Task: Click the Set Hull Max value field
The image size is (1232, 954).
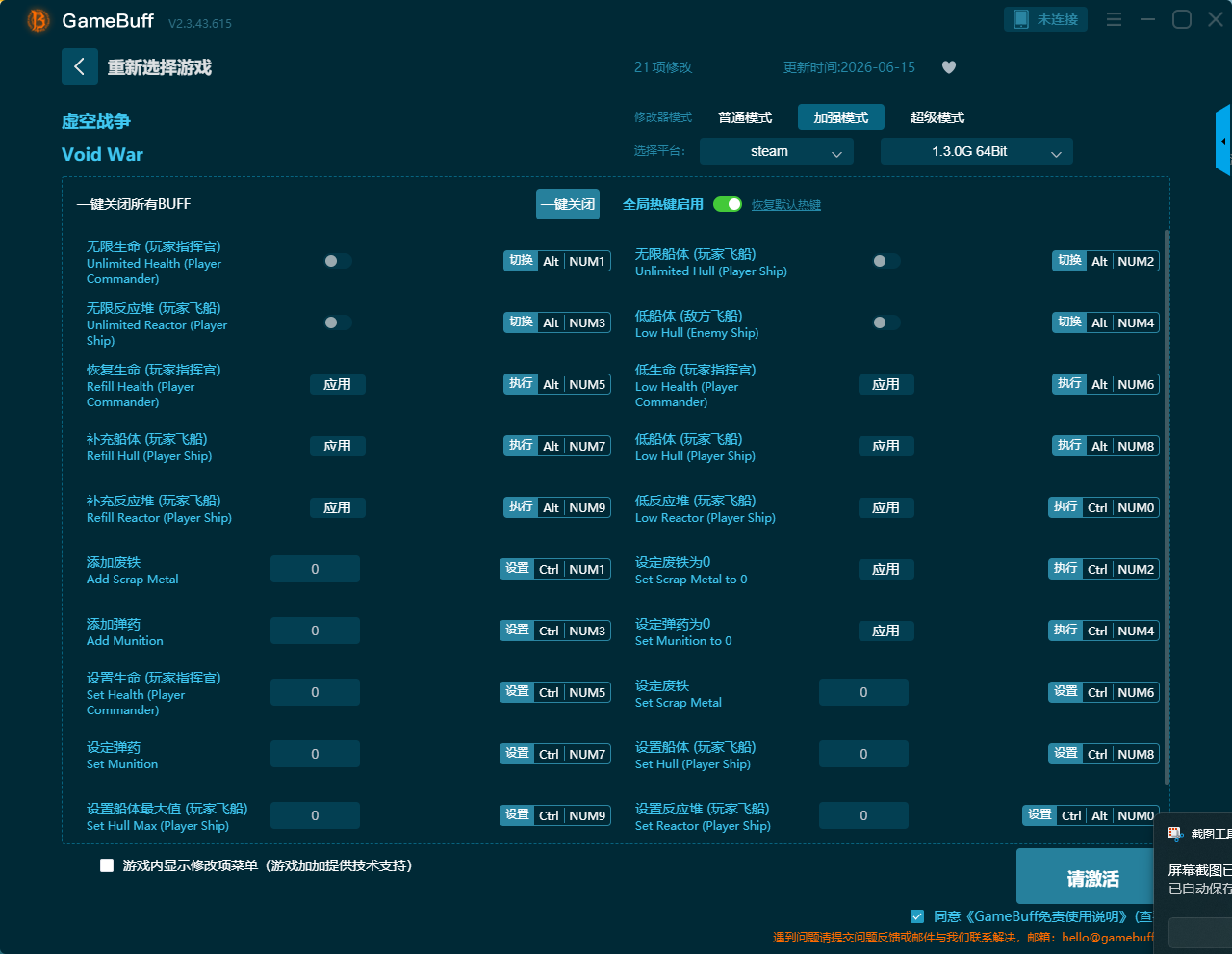Action: click(315, 815)
